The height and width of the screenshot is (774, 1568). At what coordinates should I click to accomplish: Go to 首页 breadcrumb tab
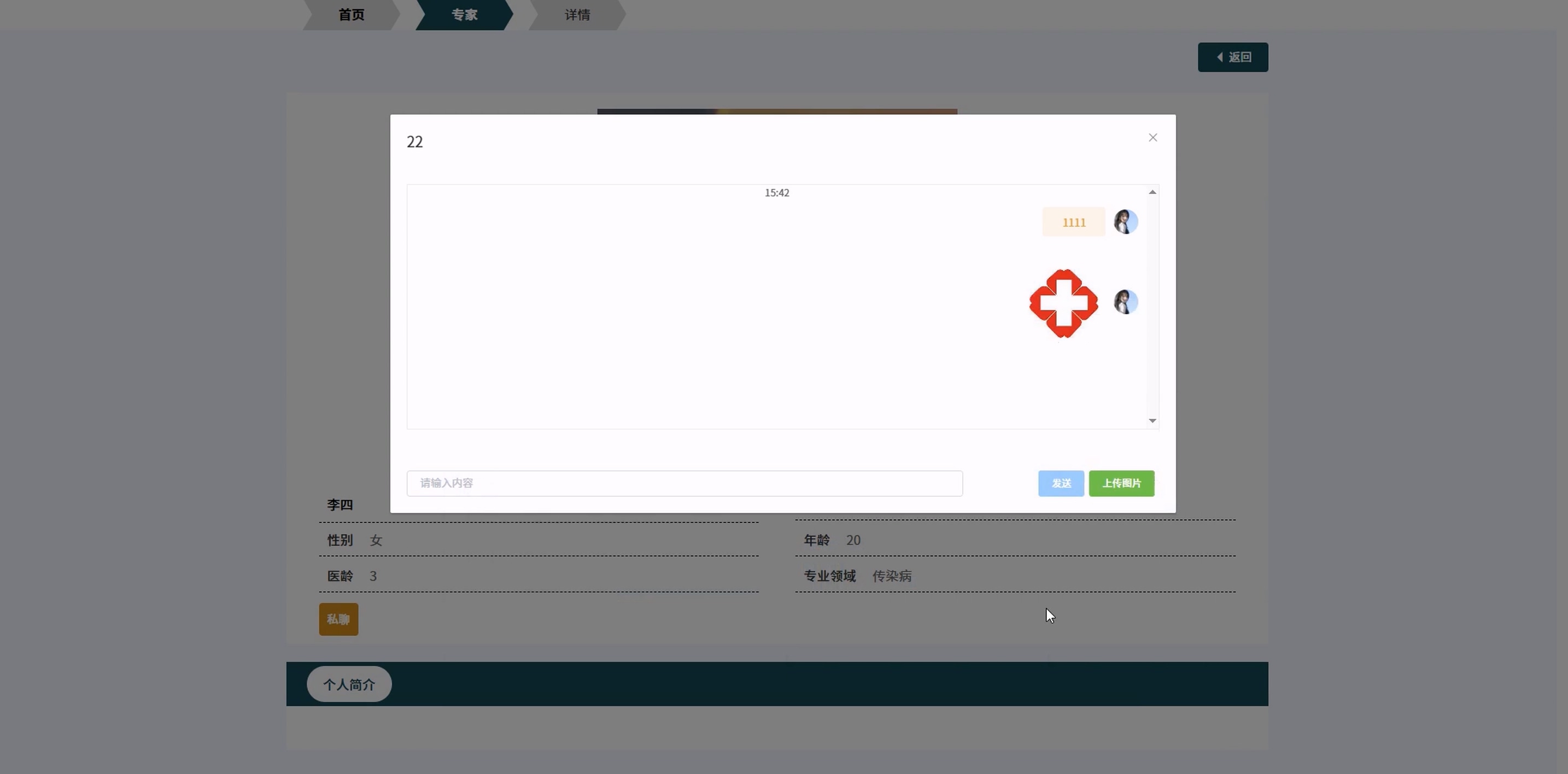tap(351, 15)
